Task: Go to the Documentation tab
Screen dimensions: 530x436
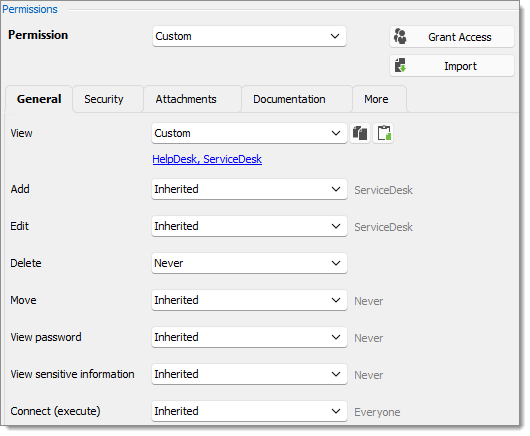Action: point(289,99)
